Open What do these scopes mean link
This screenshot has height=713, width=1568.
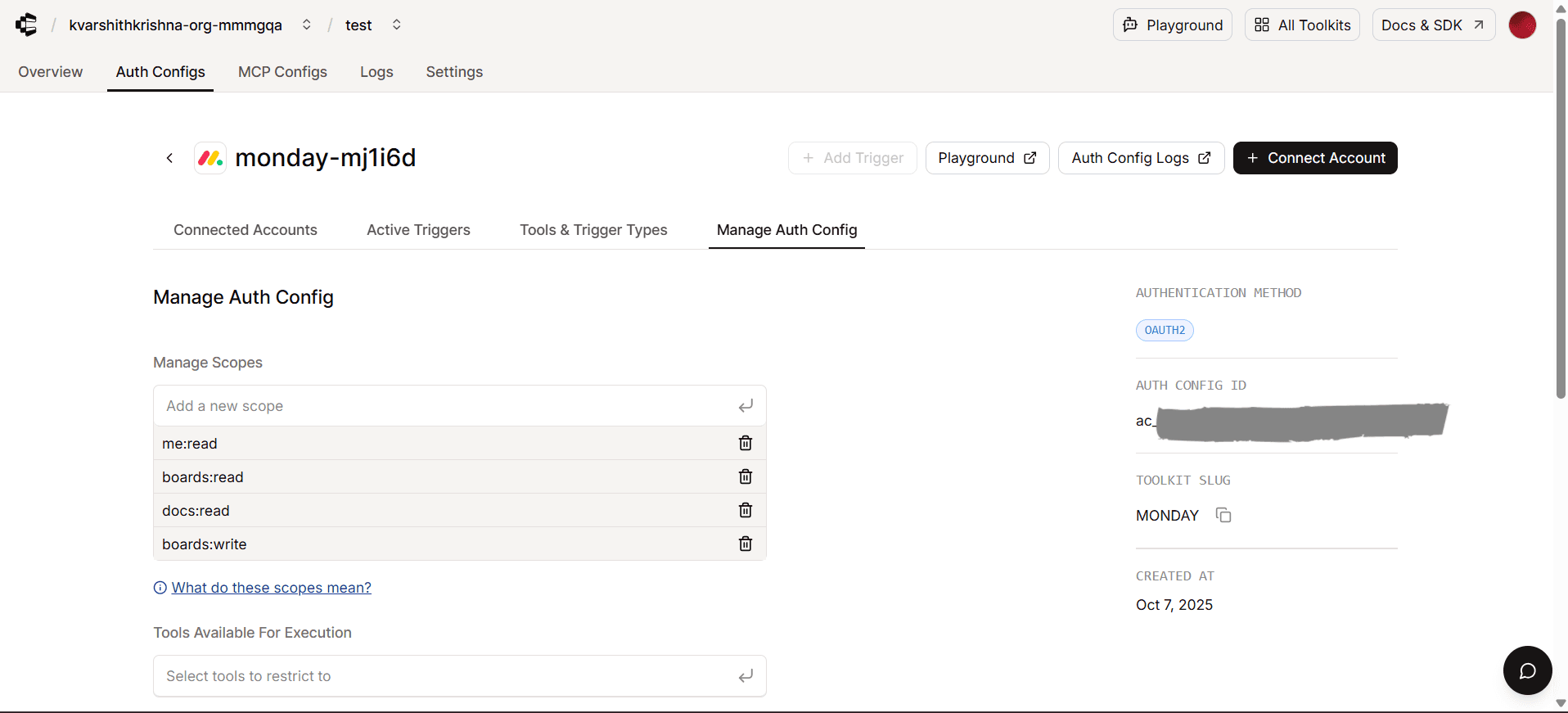tap(272, 588)
